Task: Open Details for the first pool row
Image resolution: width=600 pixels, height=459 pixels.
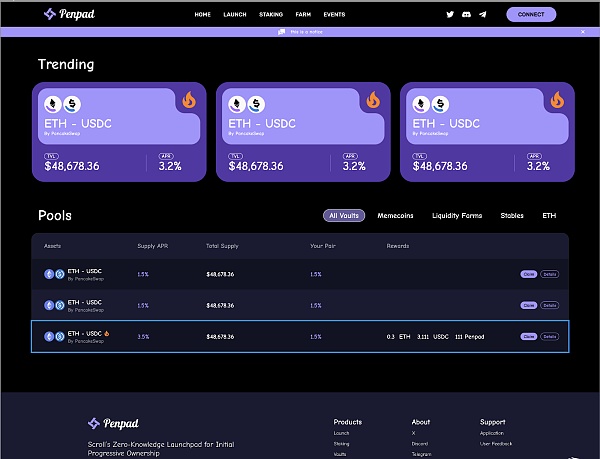Action: [x=549, y=273]
